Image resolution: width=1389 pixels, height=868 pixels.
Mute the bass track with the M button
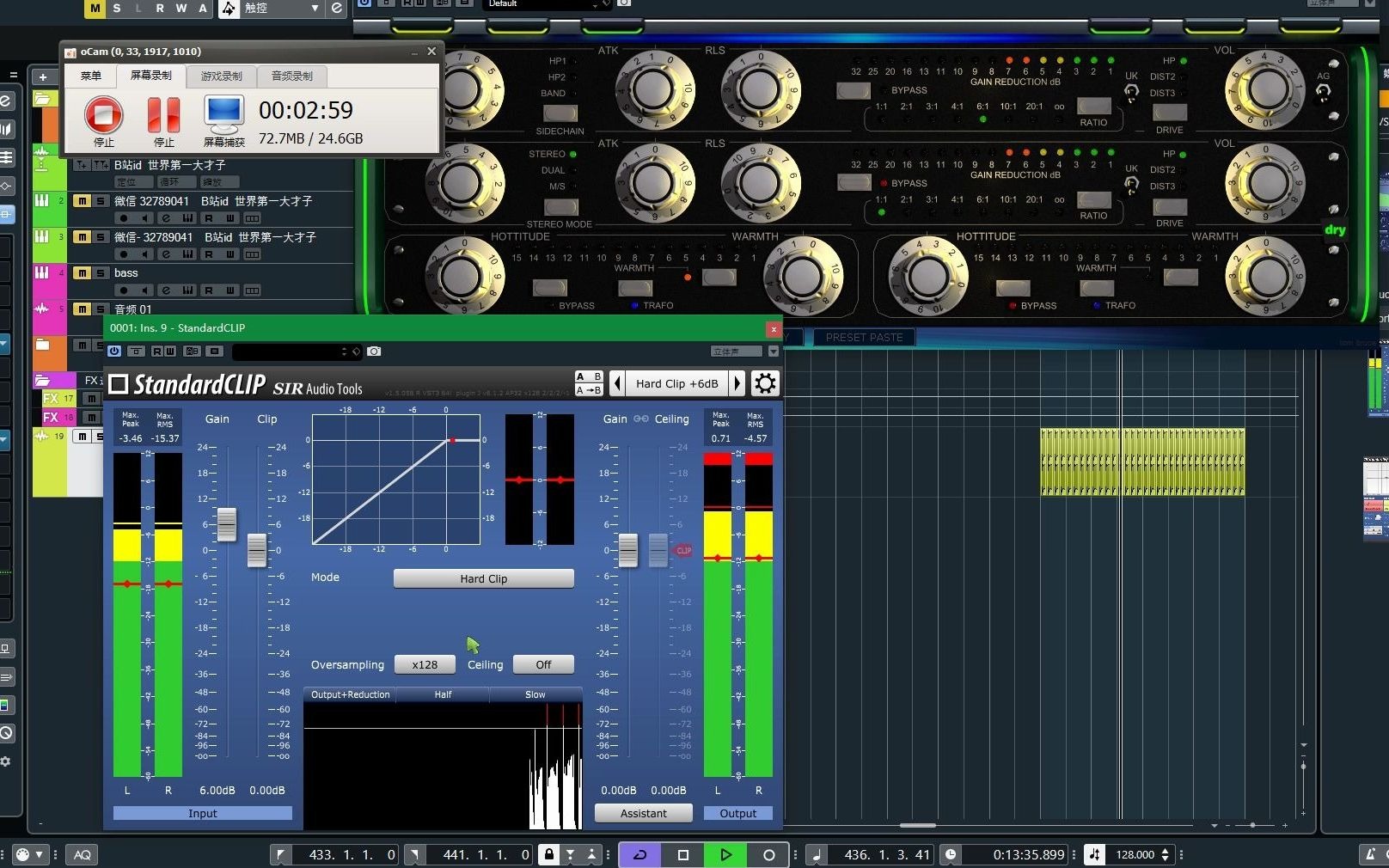[x=82, y=272]
